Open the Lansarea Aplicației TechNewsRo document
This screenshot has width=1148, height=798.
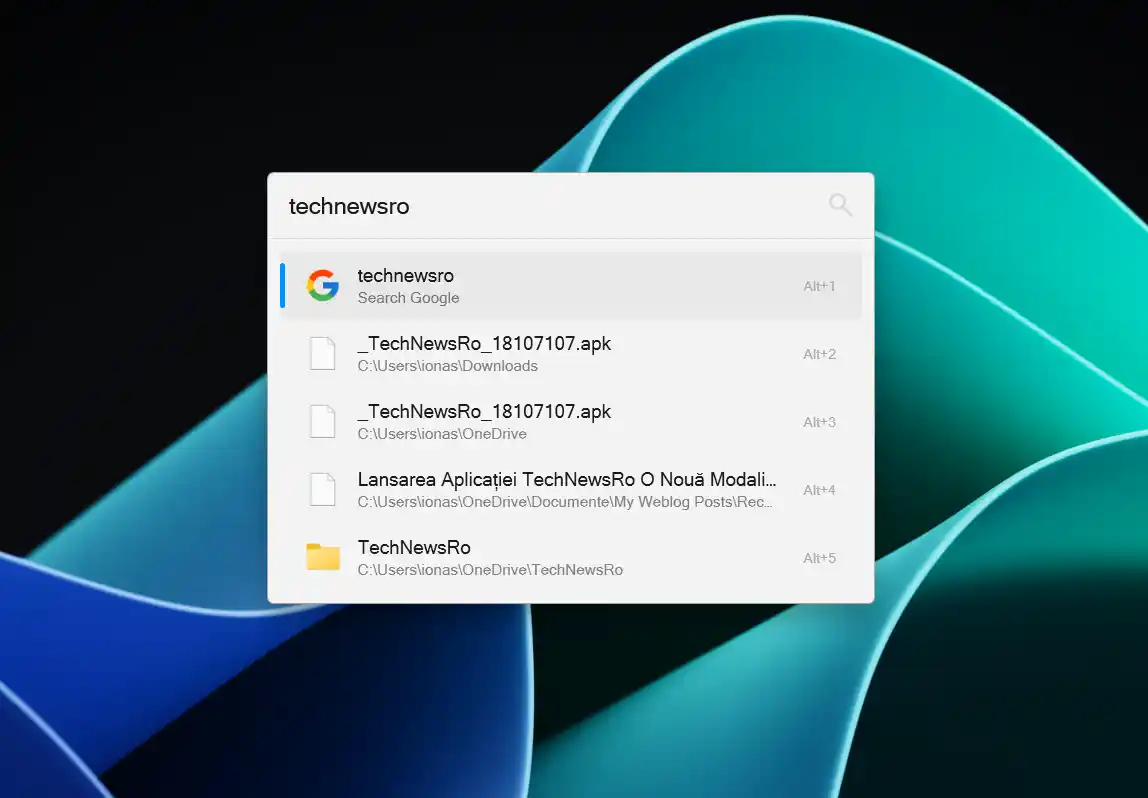(566, 479)
